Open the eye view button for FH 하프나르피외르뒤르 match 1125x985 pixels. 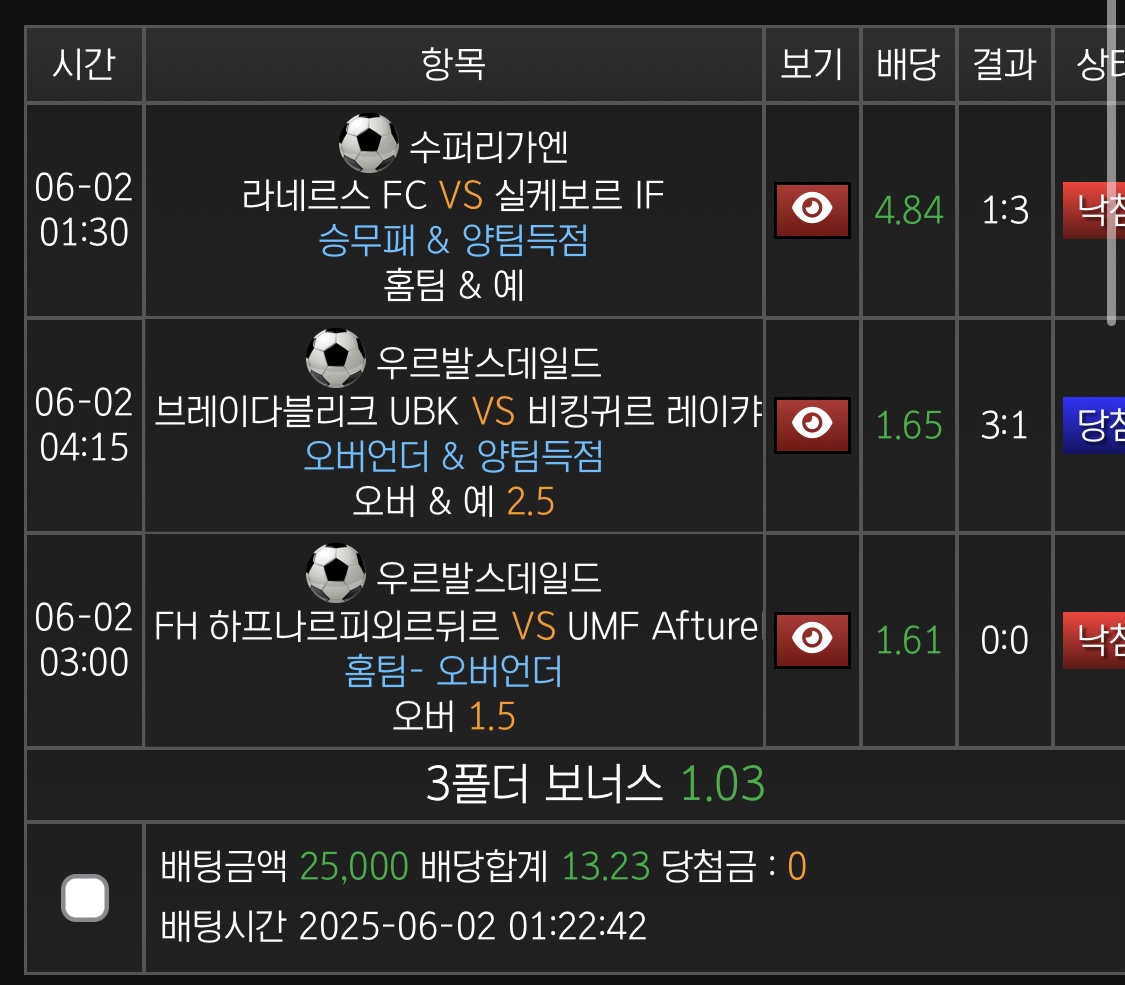[812, 640]
